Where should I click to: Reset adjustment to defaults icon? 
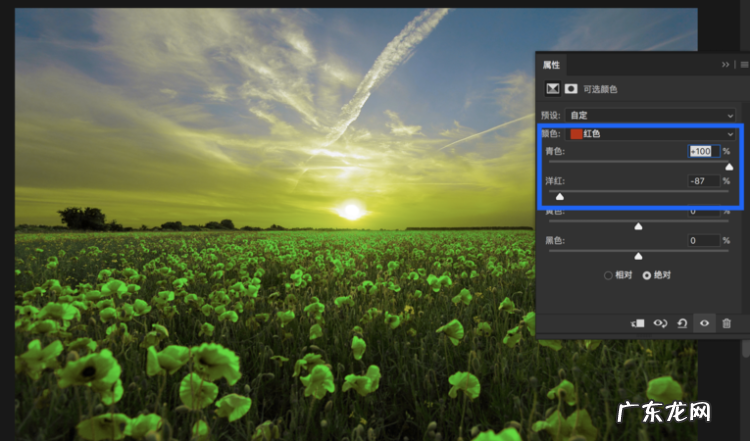tap(682, 323)
